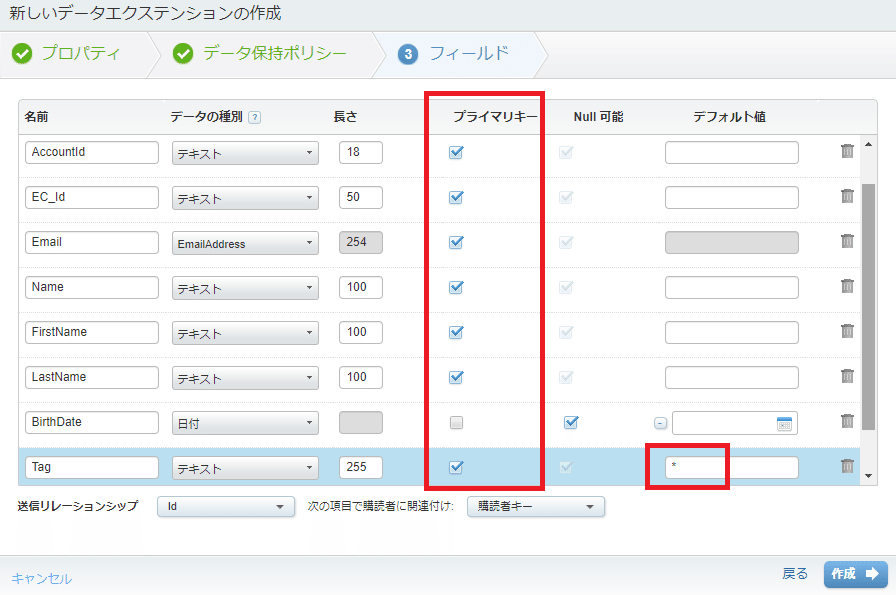Screen dimensions: 896x595
Task: Click the AccountId default value field
Action: click(x=731, y=153)
